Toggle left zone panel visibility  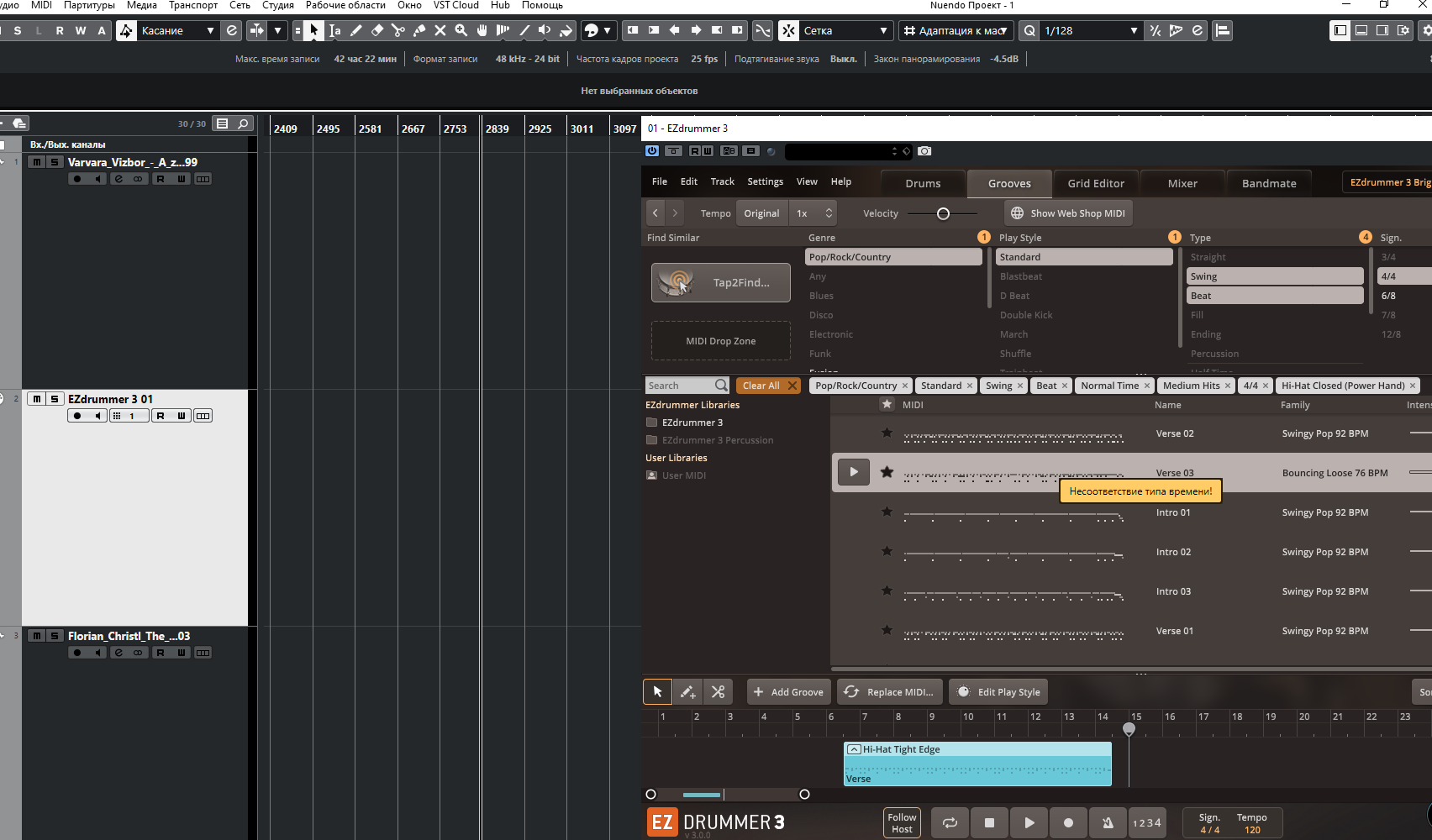[x=1340, y=30]
